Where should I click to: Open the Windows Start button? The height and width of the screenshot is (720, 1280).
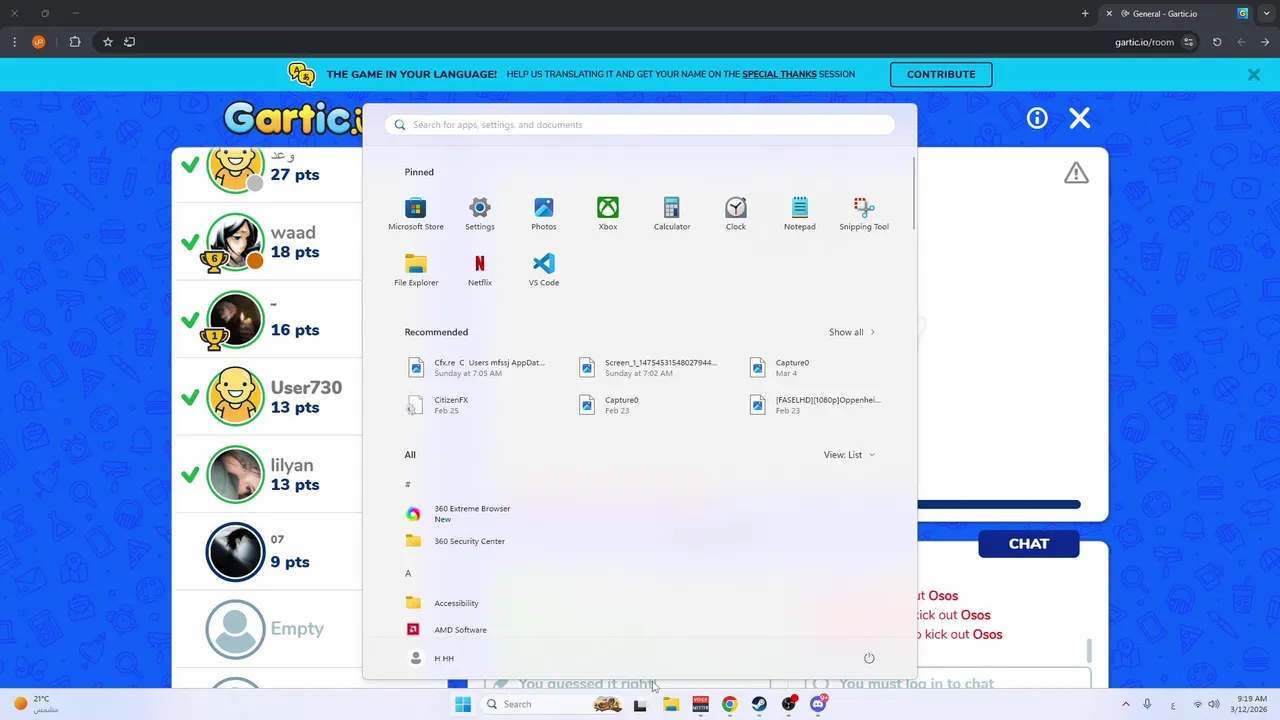(x=463, y=704)
